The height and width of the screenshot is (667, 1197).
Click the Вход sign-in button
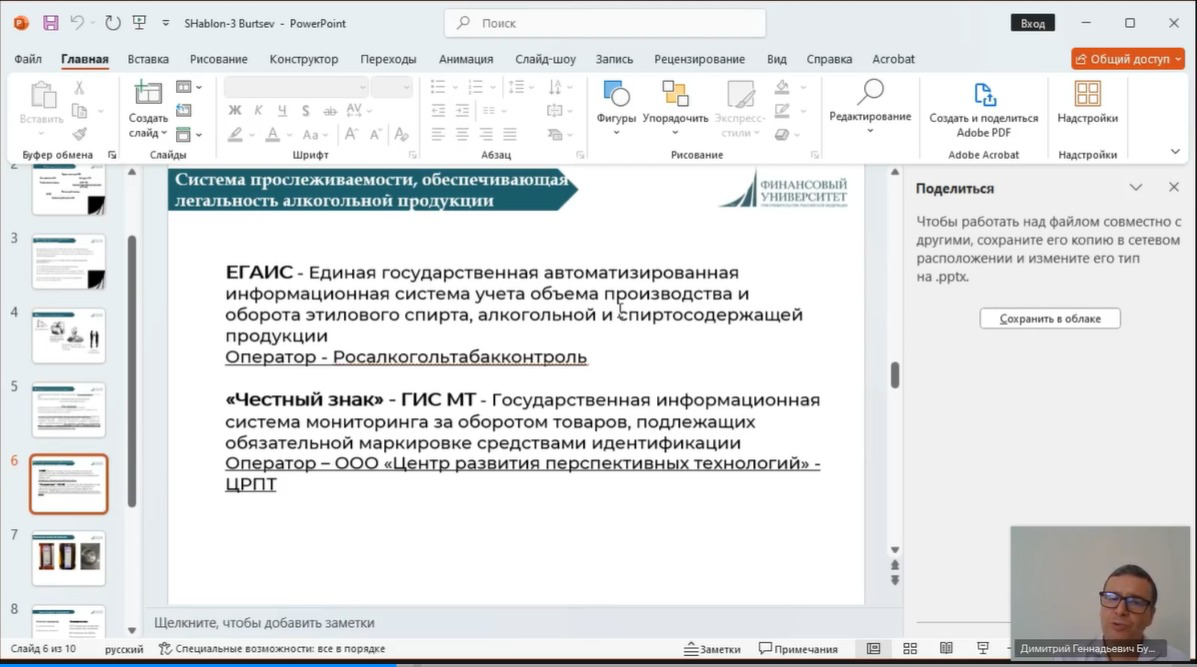(x=1032, y=23)
